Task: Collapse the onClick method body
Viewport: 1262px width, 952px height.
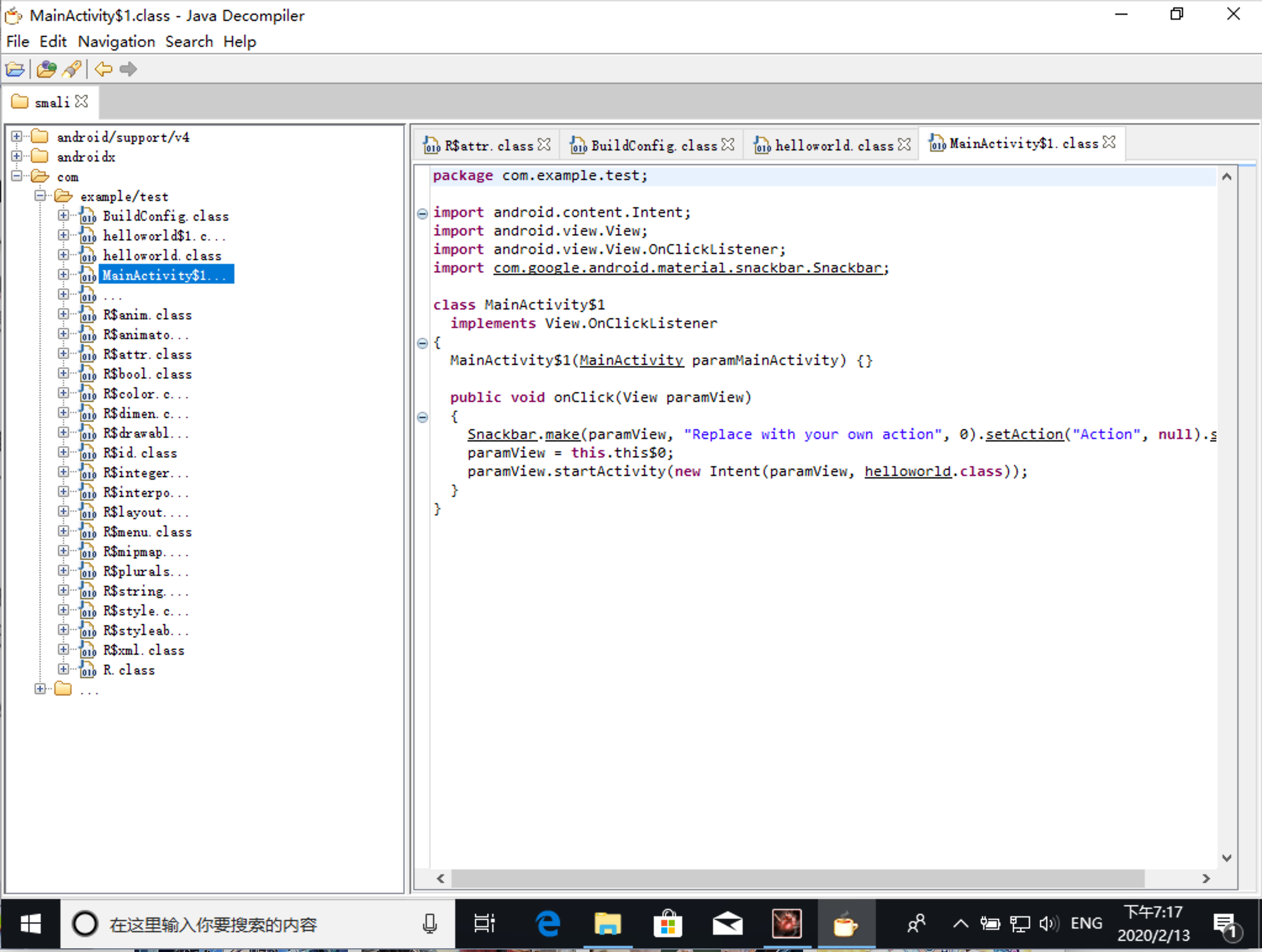Action: [423, 417]
